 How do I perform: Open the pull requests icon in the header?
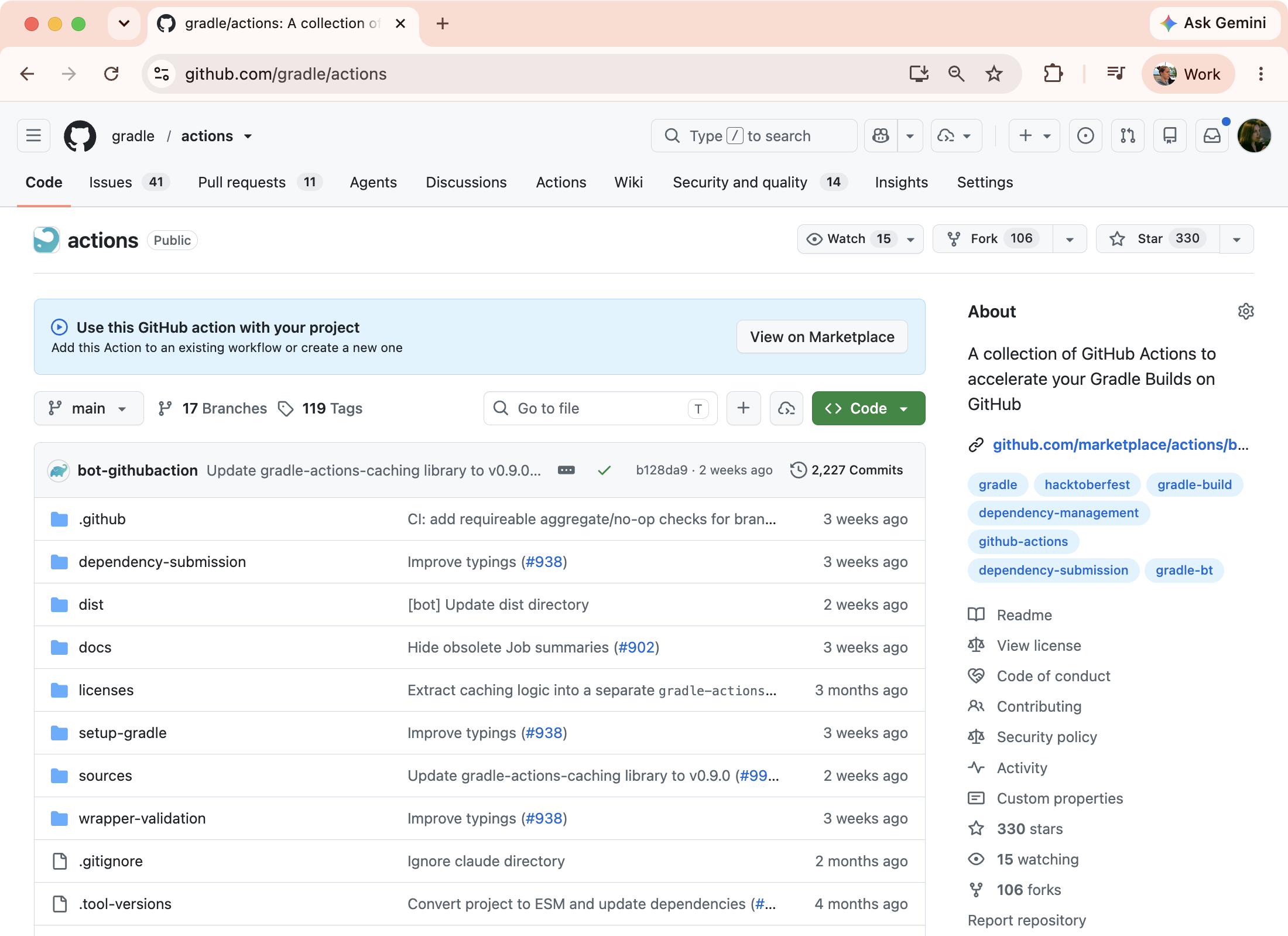pos(1128,136)
